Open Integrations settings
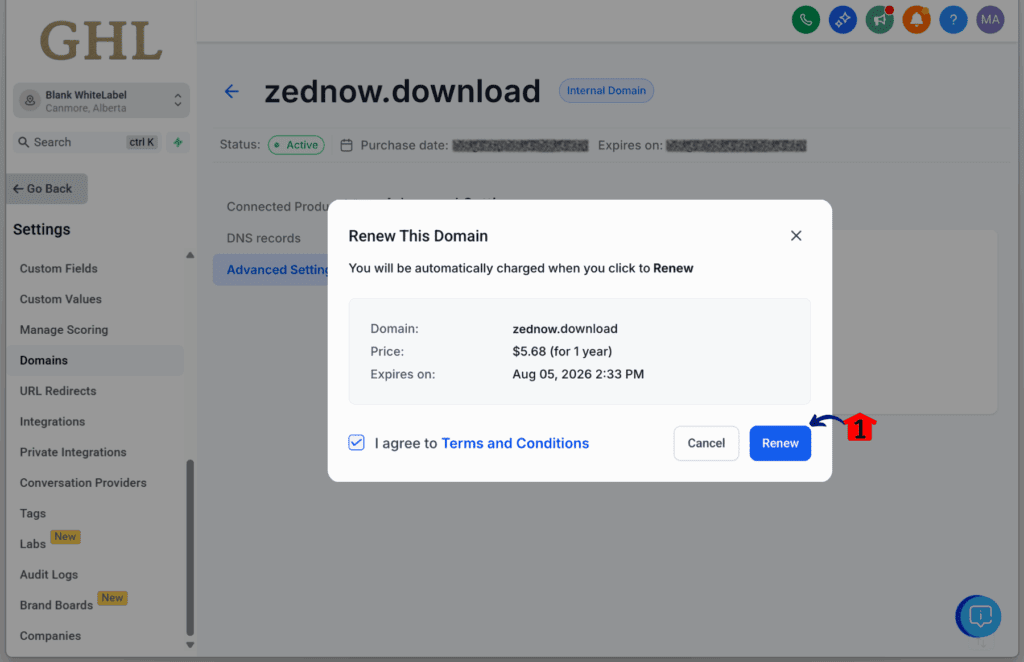The height and width of the screenshot is (662, 1024). point(52,422)
